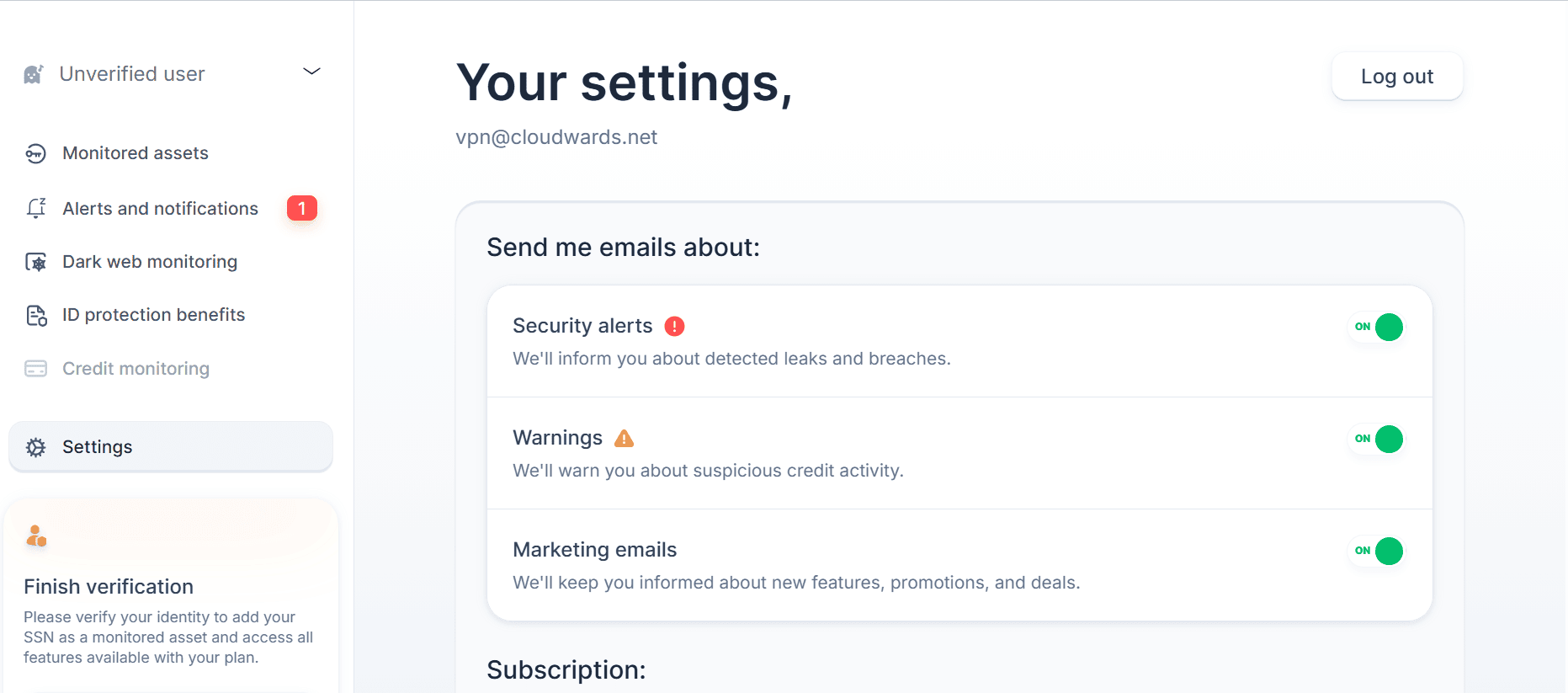Click the Dark web monitoring icon
Screen dimensions: 1568x693
pyautogui.click(x=36, y=262)
